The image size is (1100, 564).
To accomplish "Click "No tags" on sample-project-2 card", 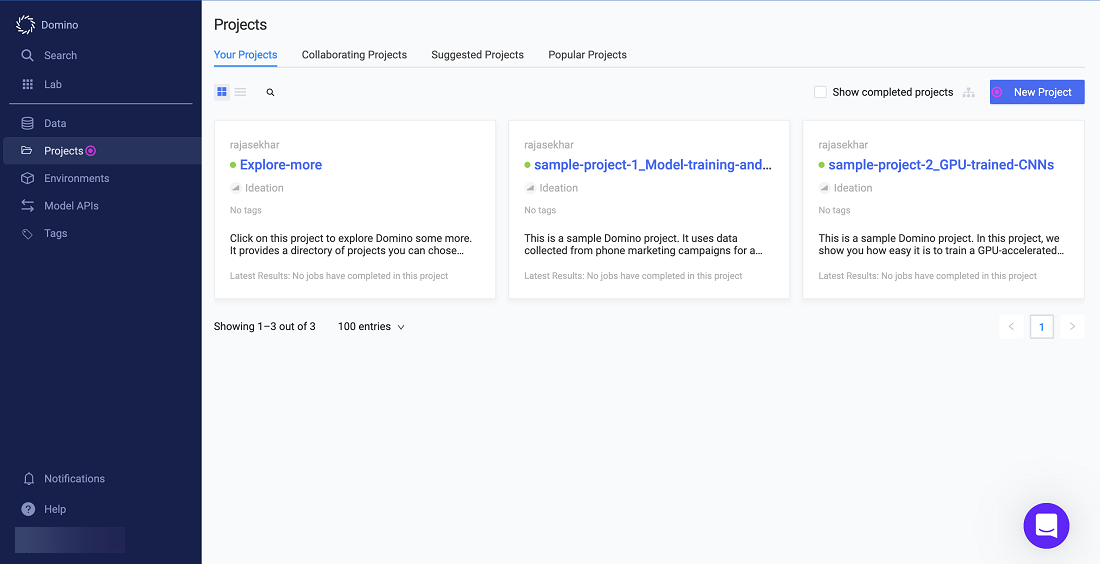I will pyautogui.click(x=834, y=210).
